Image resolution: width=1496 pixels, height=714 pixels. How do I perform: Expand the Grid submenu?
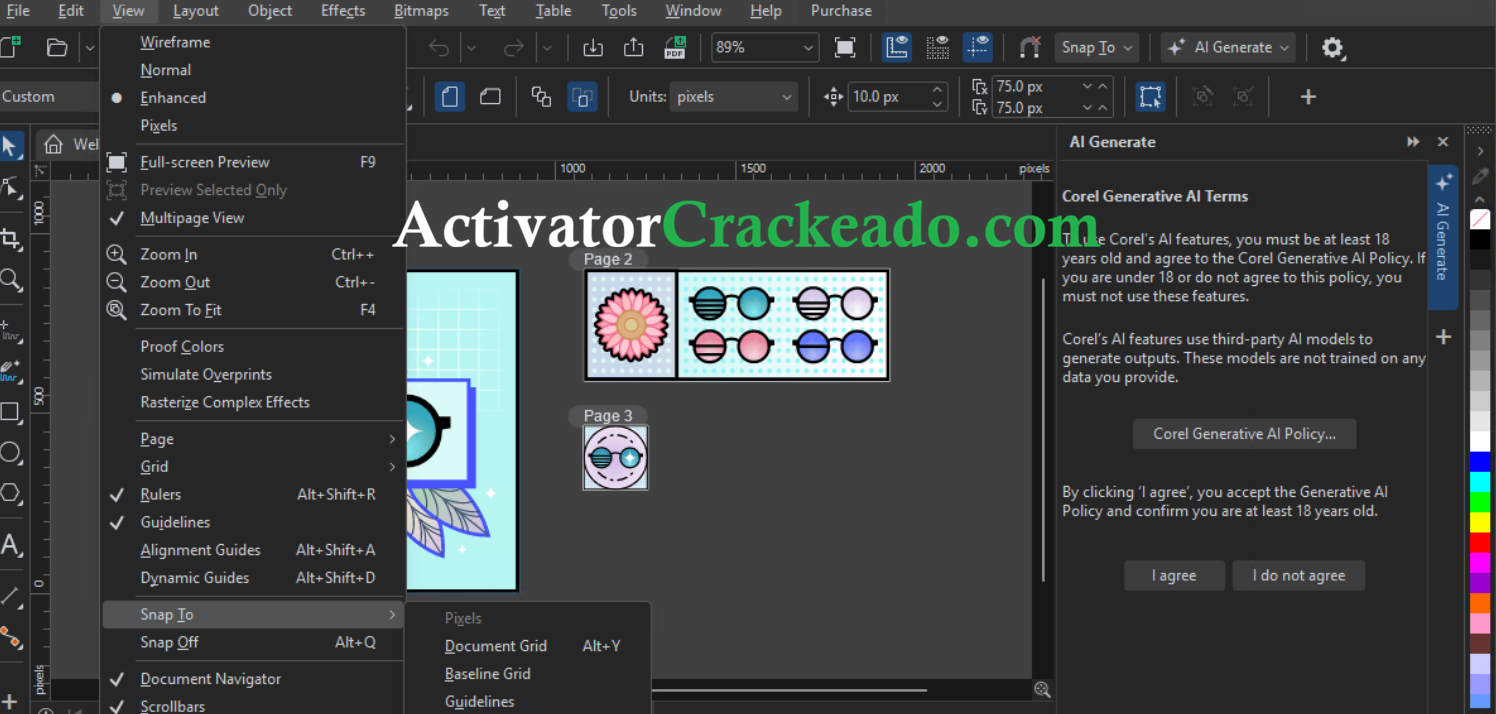254,467
